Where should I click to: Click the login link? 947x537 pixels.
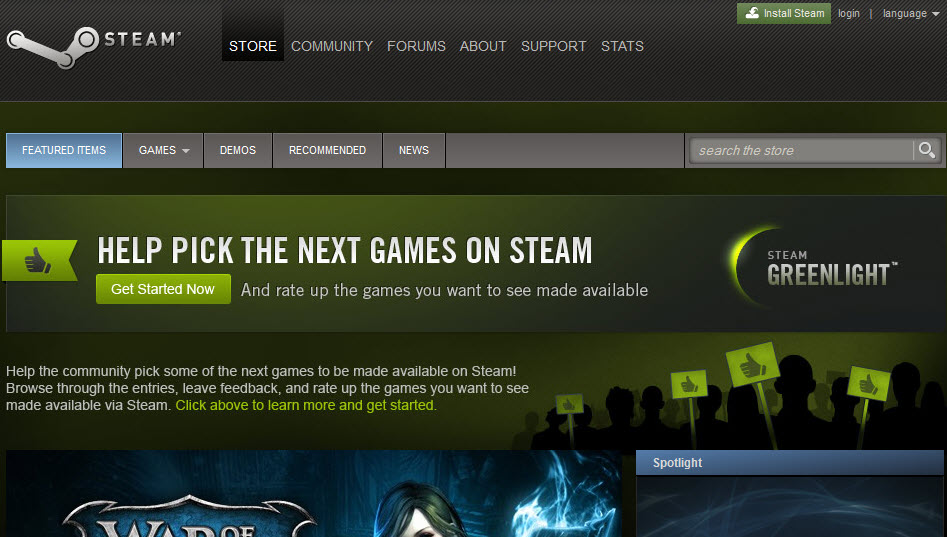[849, 13]
